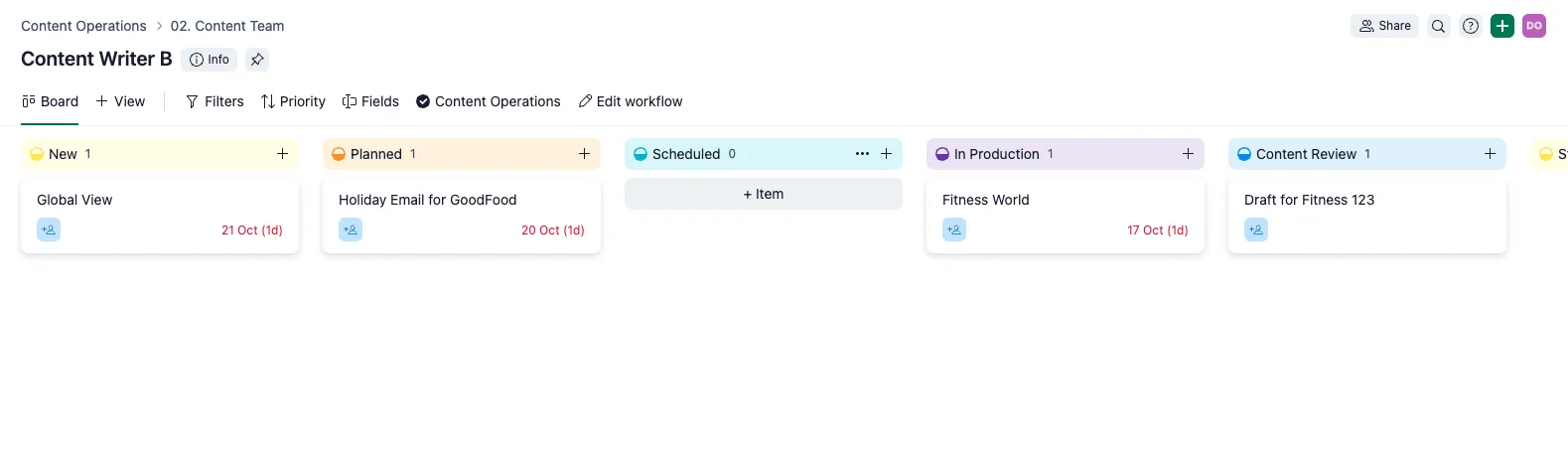
Task: Open the help question mark icon
Action: (1471, 26)
